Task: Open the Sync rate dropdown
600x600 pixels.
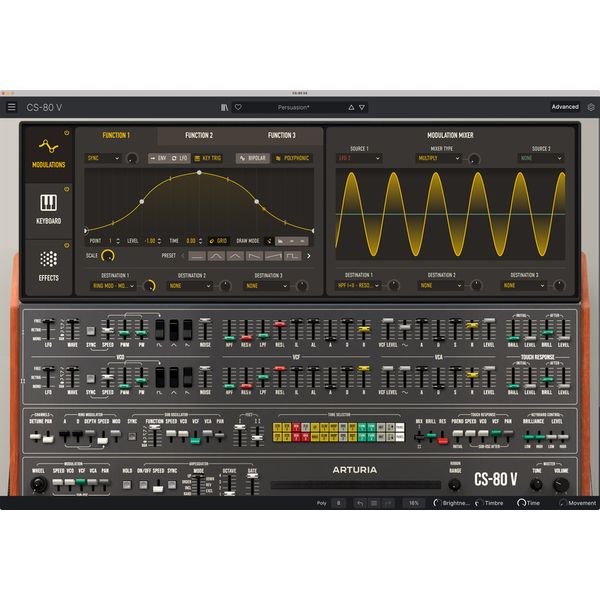Action: 103,158
